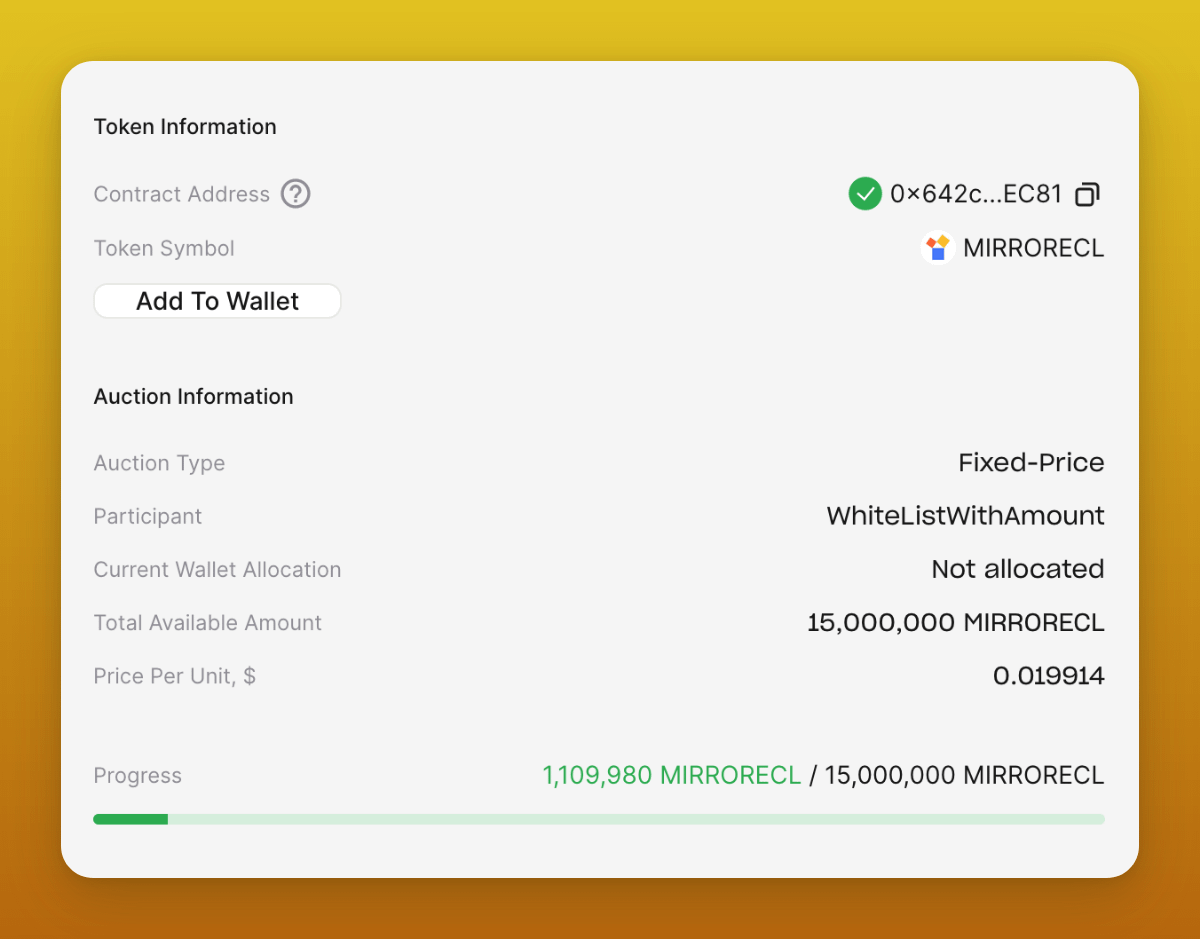The height and width of the screenshot is (939, 1200).
Task: Copy the contract address with the copy icon
Action: [1087, 194]
